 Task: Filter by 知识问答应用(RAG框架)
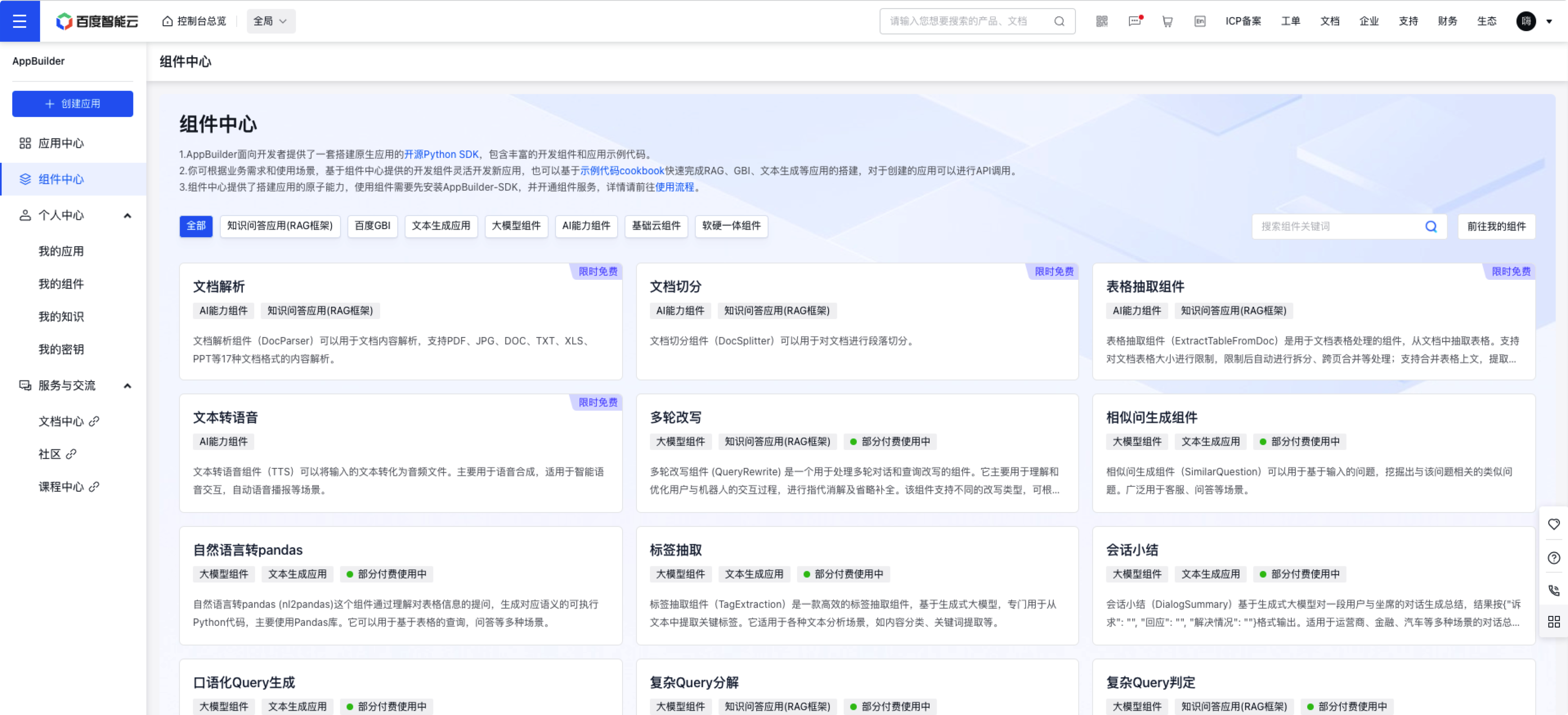point(280,226)
